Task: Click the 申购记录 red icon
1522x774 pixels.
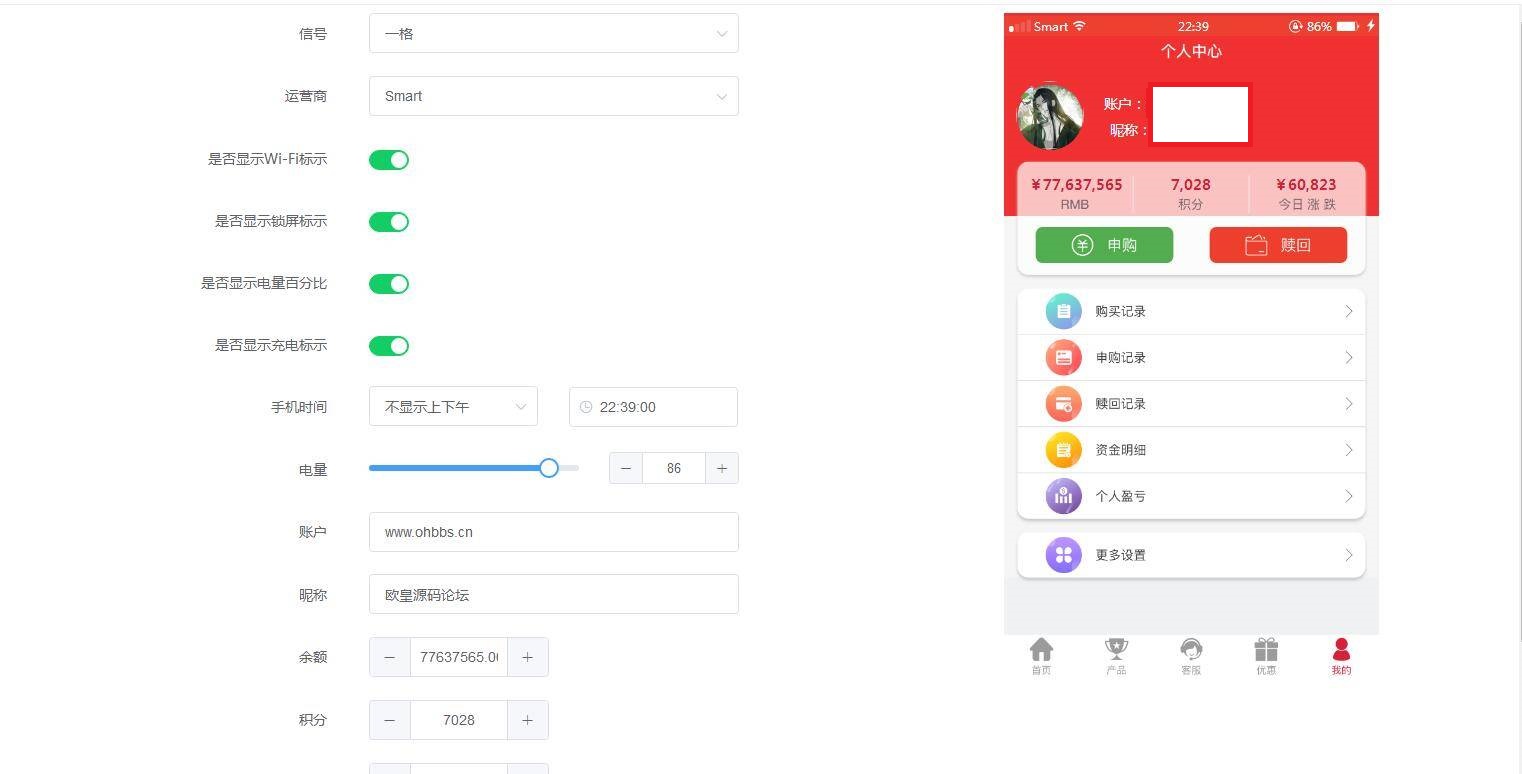Action: tap(1064, 358)
